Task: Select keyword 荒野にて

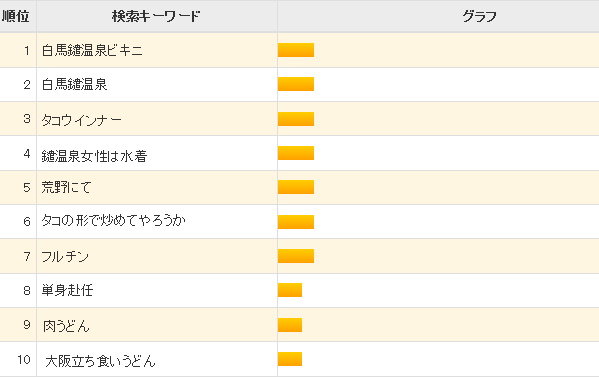Action: click(66, 188)
